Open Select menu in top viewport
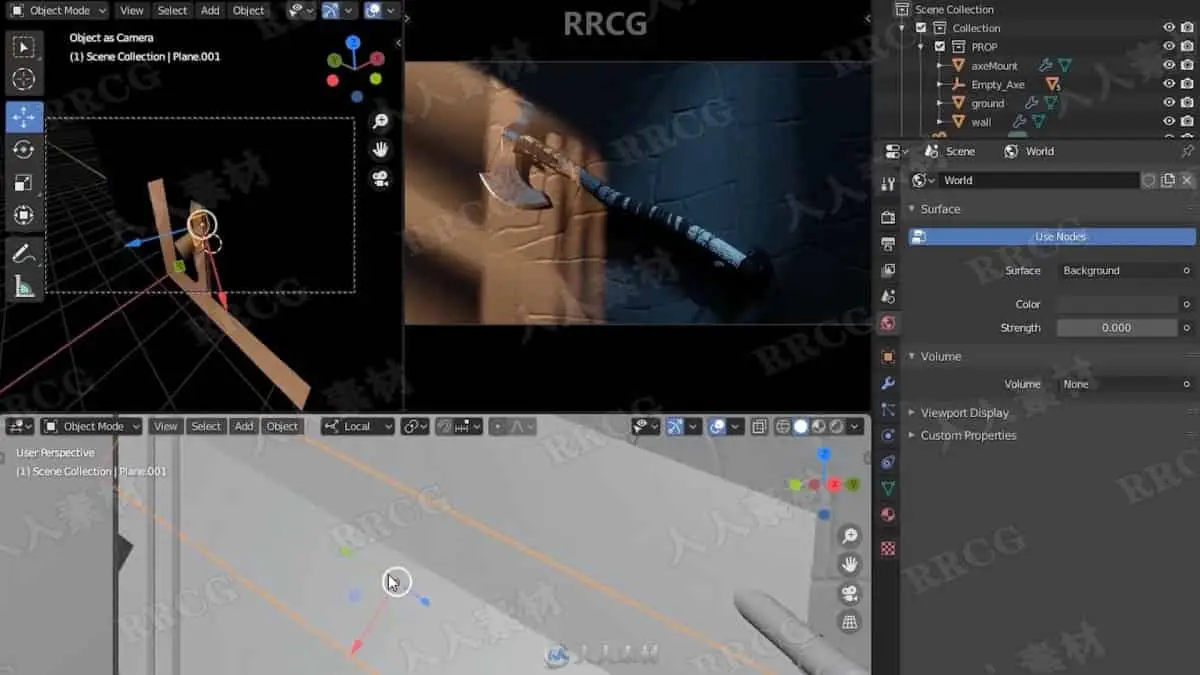 [172, 10]
